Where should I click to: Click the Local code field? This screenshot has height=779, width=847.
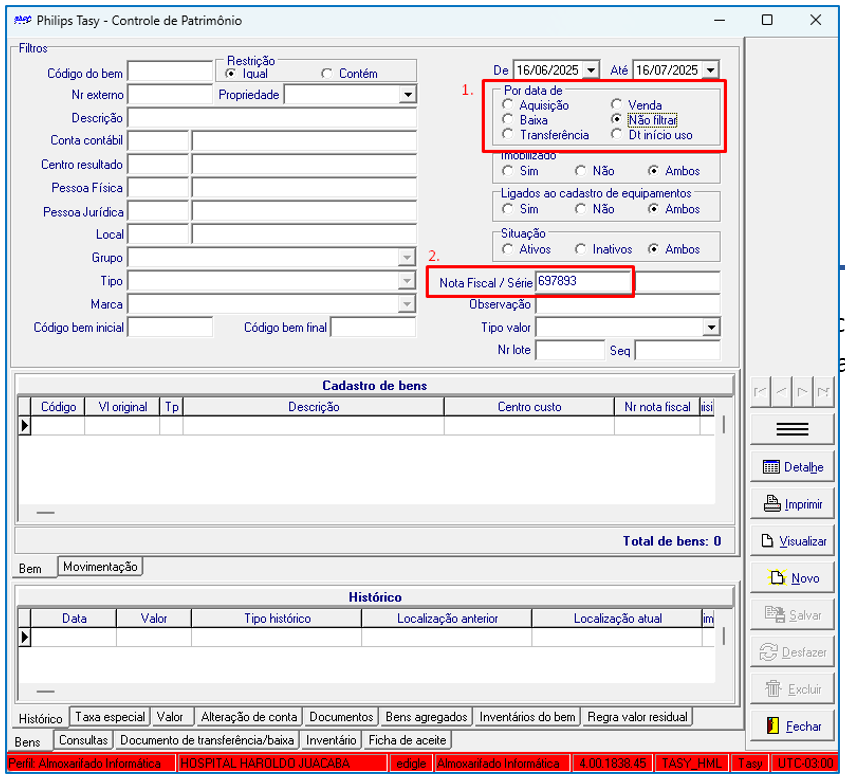[x=158, y=234]
